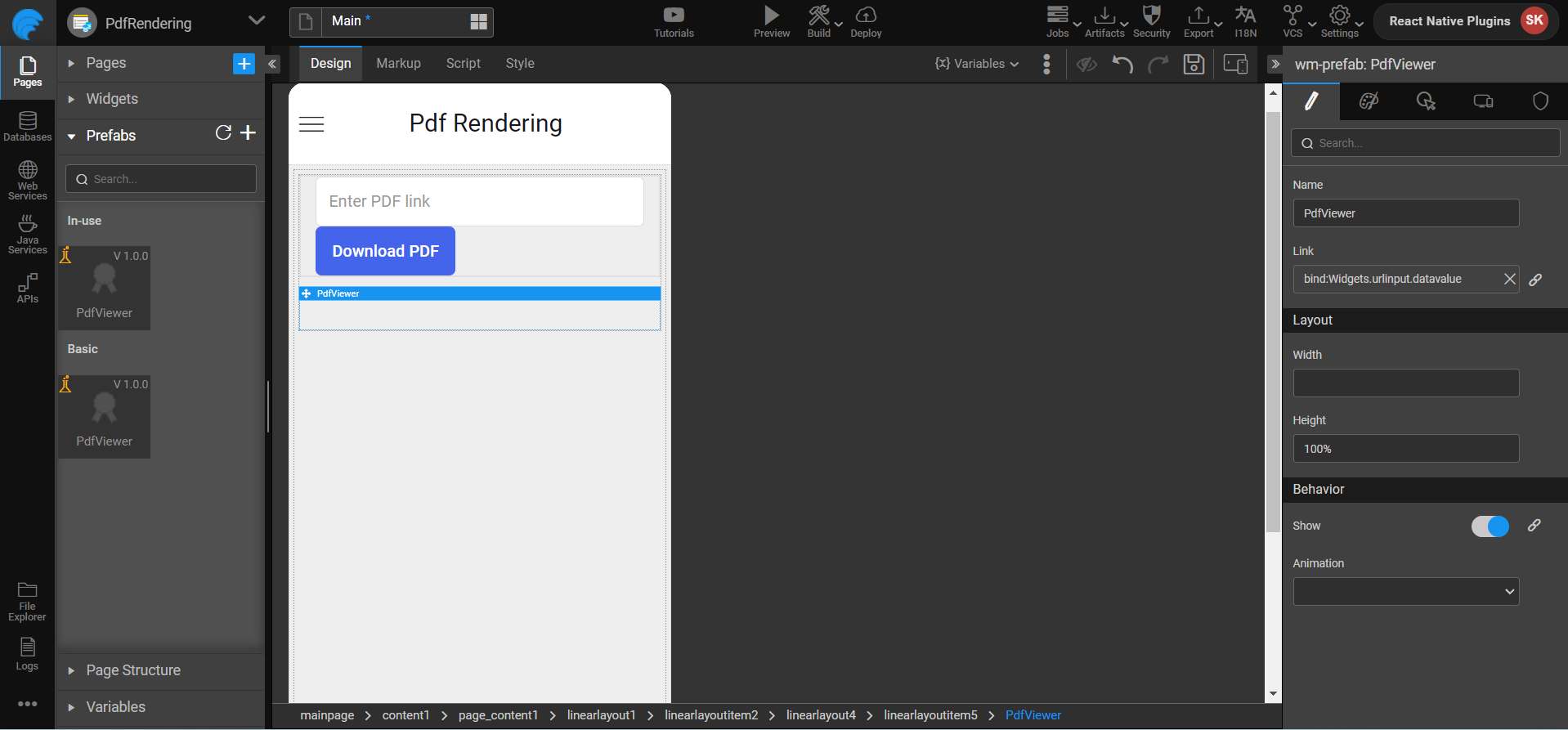Viewport: 1568px width, 730px height.
Task: Add a new page with plus button
Action: (x=244, y=64)
